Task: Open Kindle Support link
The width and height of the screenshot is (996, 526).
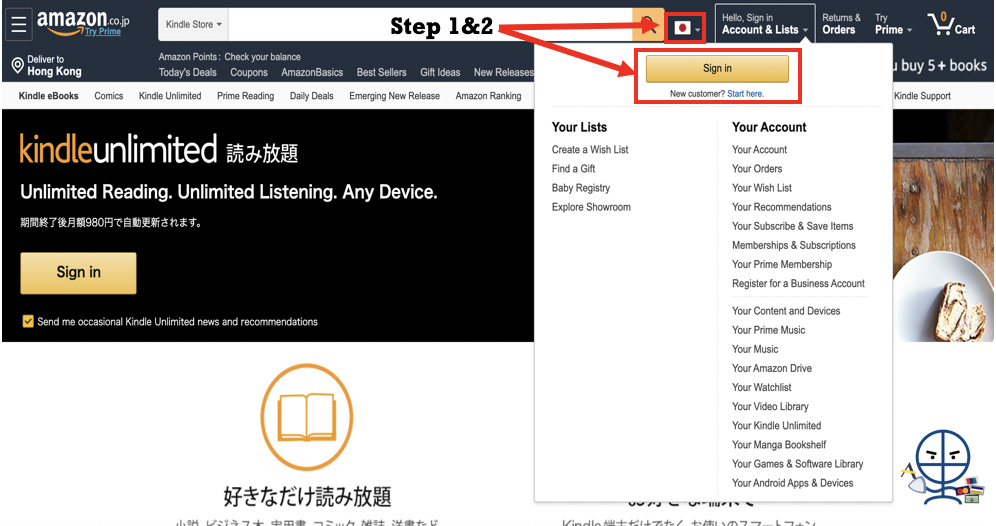Action: (922, 96)
